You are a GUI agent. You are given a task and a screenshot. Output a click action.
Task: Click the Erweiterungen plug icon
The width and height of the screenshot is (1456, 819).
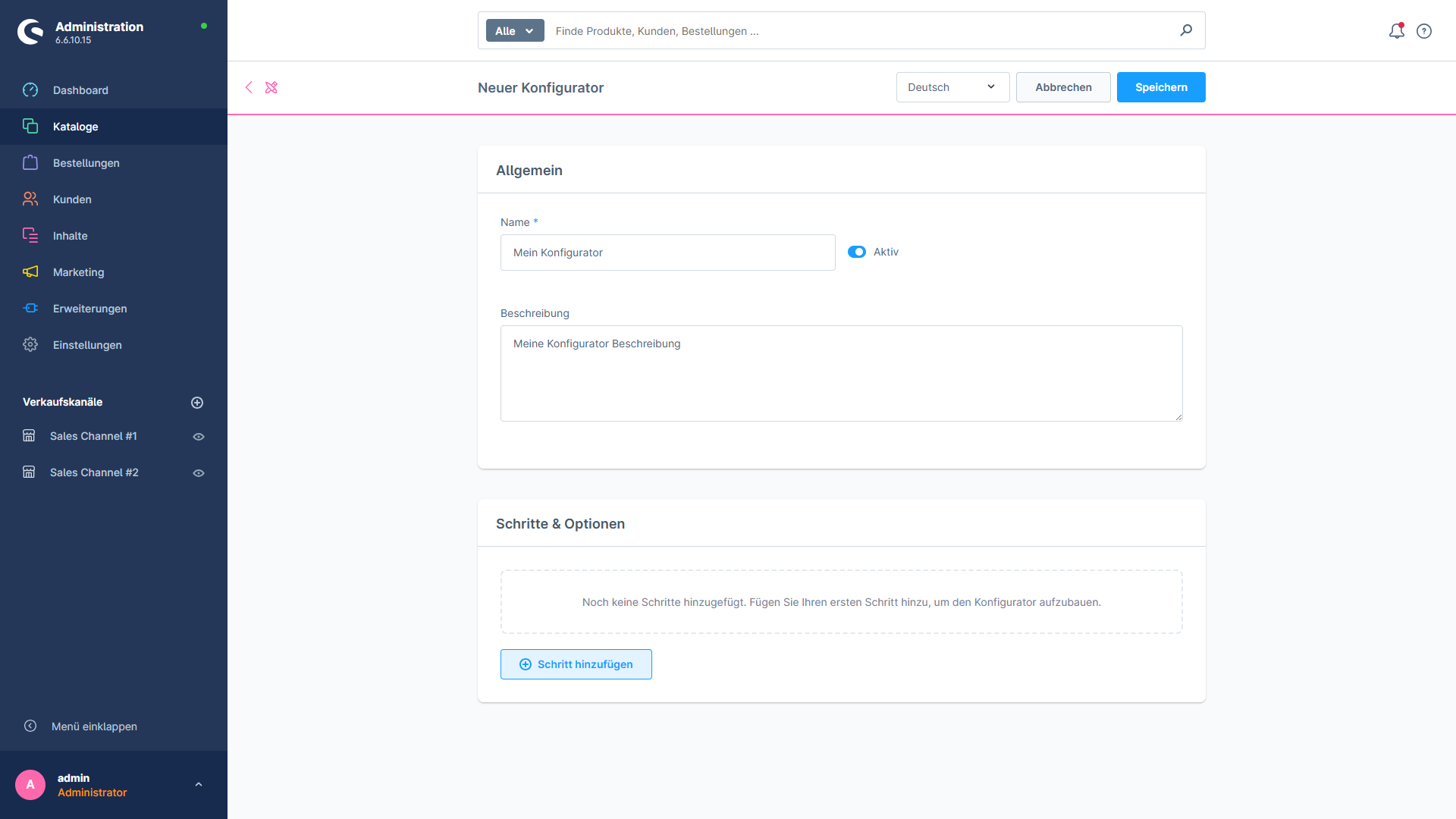30,308
